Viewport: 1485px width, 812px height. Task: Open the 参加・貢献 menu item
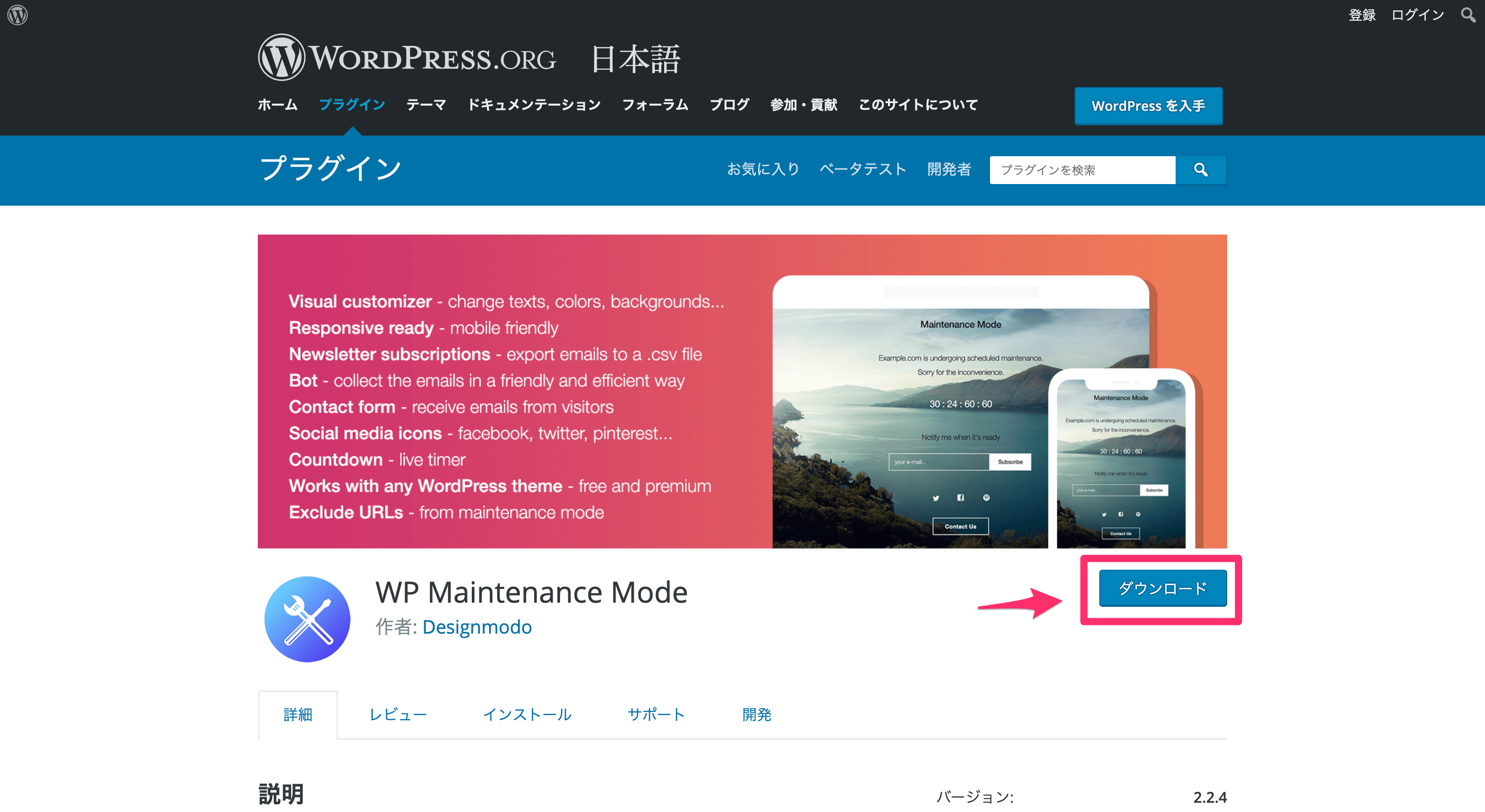[804, 105]
